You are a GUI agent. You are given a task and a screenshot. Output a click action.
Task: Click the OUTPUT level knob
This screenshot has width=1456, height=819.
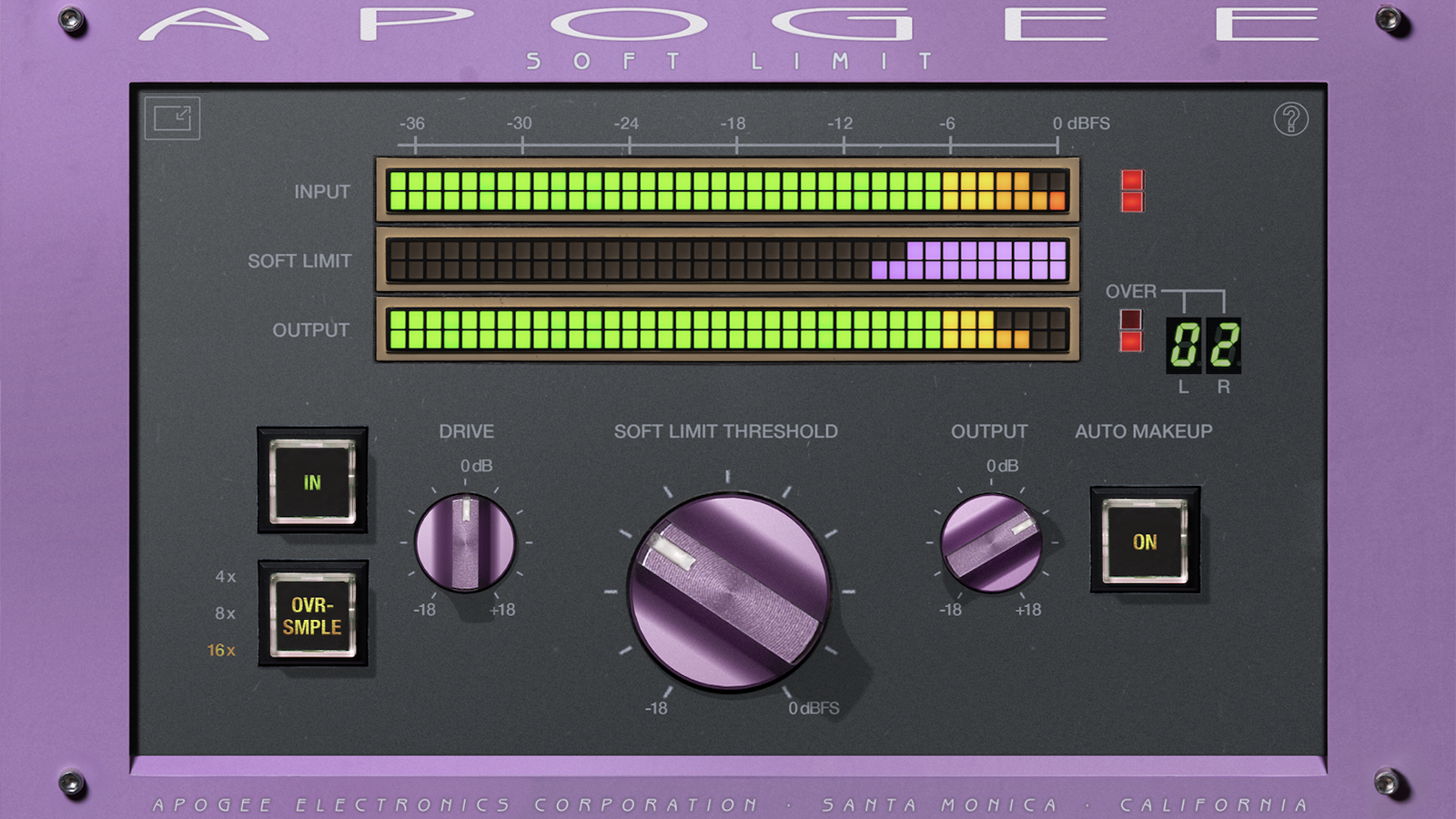coord(991,543)
